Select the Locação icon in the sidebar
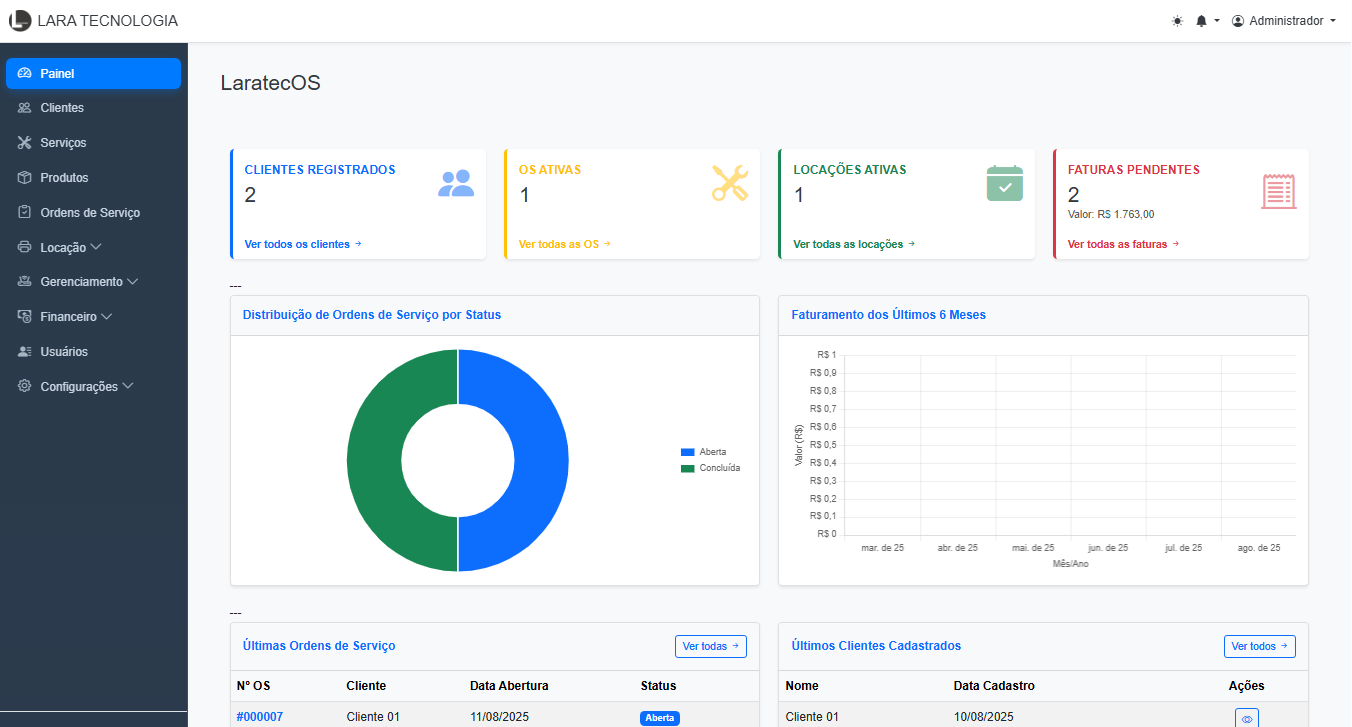The height and width of the screenshot is (727, 1352). coord(24,247)
